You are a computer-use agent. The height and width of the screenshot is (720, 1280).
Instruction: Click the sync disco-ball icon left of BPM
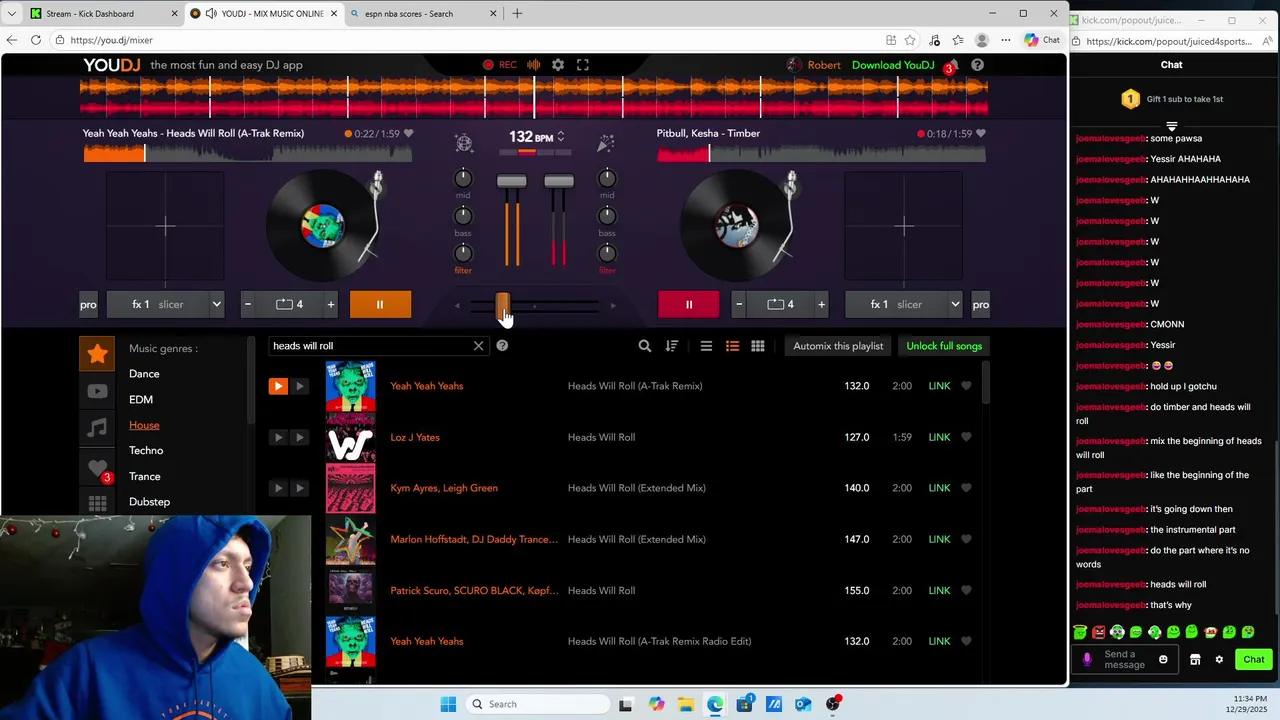464,143
